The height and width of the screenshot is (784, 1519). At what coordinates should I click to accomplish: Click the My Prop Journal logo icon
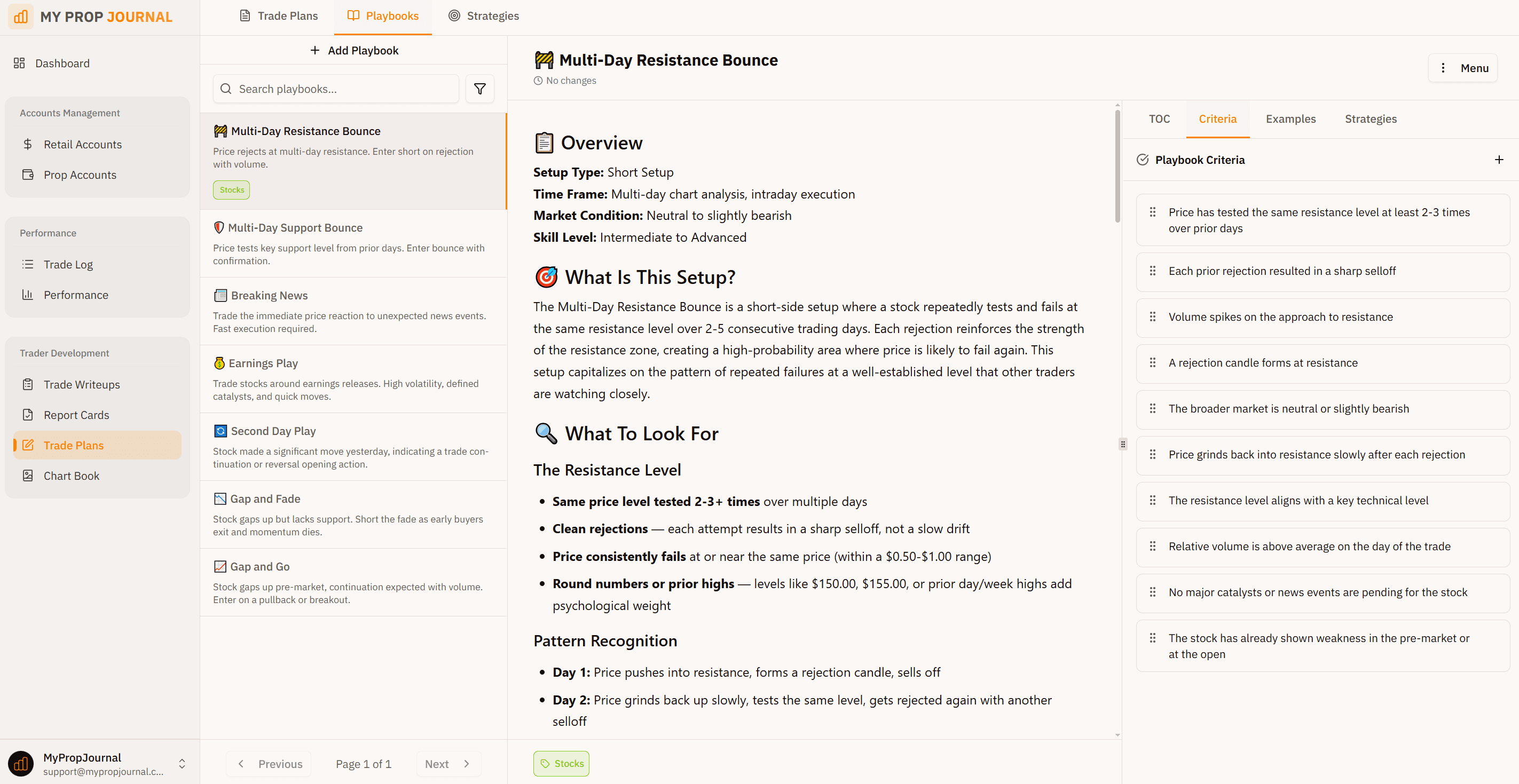21,17
